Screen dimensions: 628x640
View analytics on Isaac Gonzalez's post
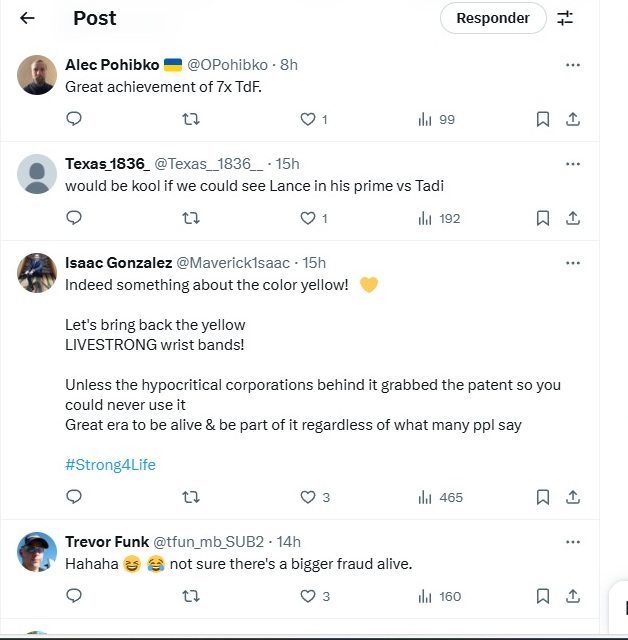[440, 497]
